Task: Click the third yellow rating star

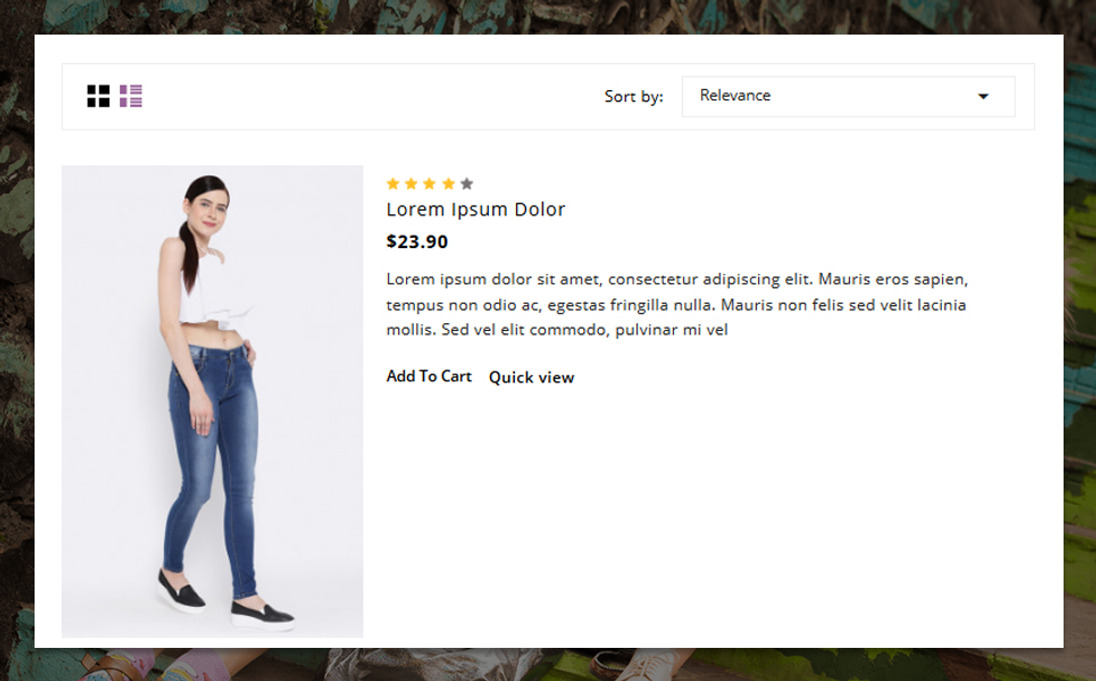Action: [x=429, y=184]
